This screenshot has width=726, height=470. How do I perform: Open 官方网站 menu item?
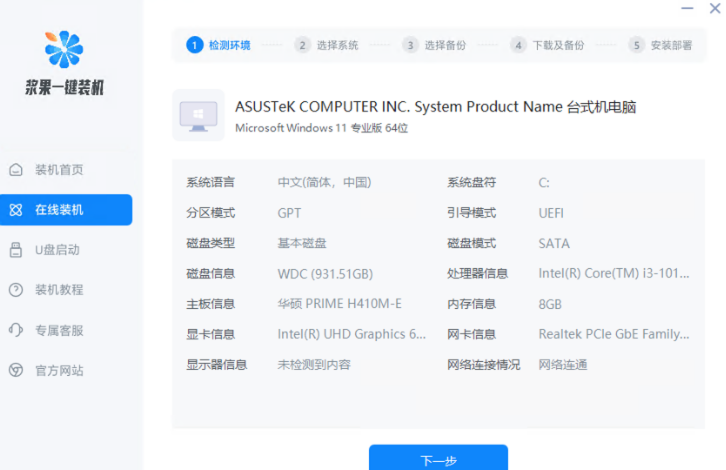coord(66,370)
